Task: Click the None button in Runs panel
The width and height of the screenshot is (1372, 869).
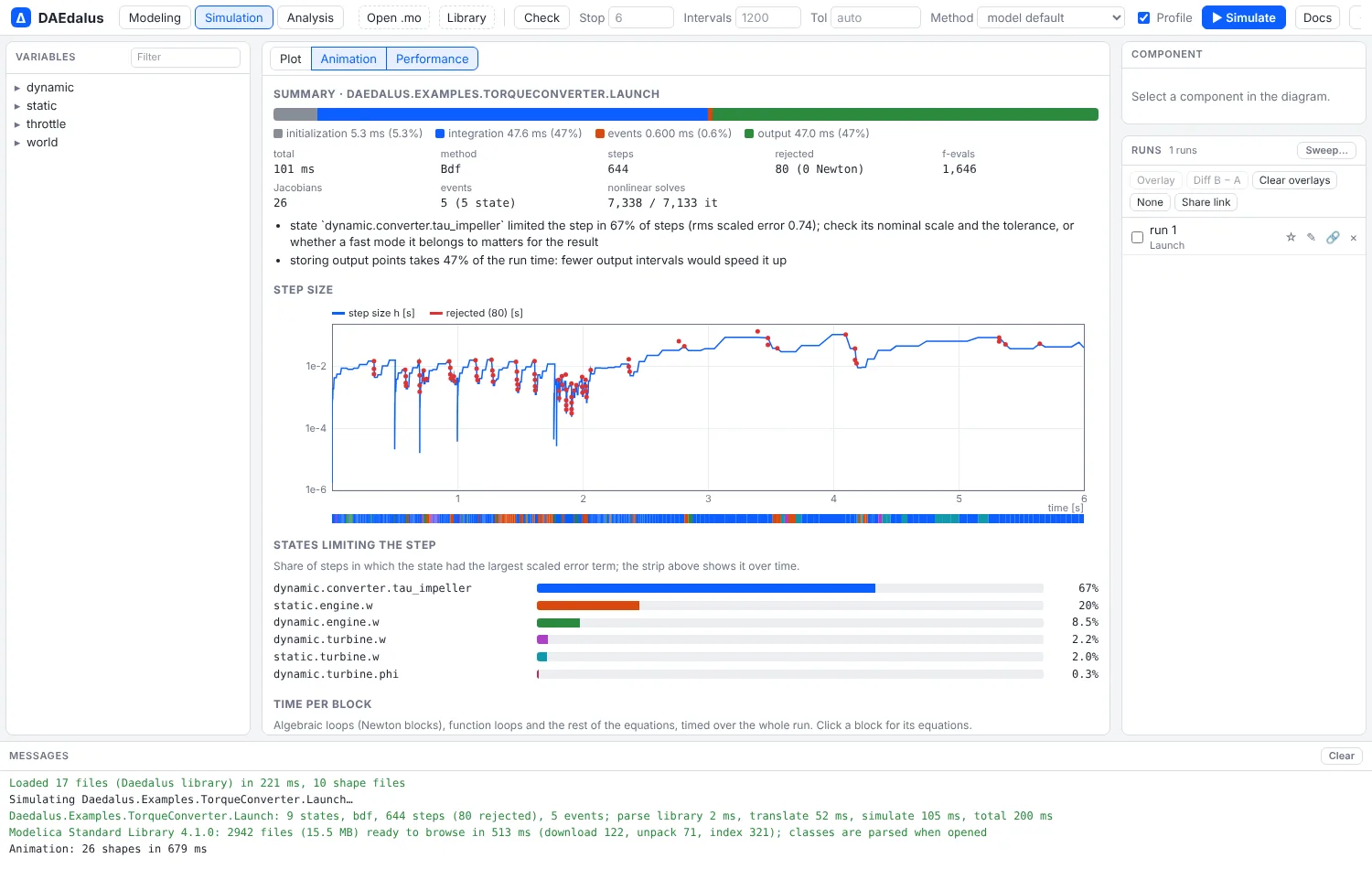Action: click(x=1150, y=202)
